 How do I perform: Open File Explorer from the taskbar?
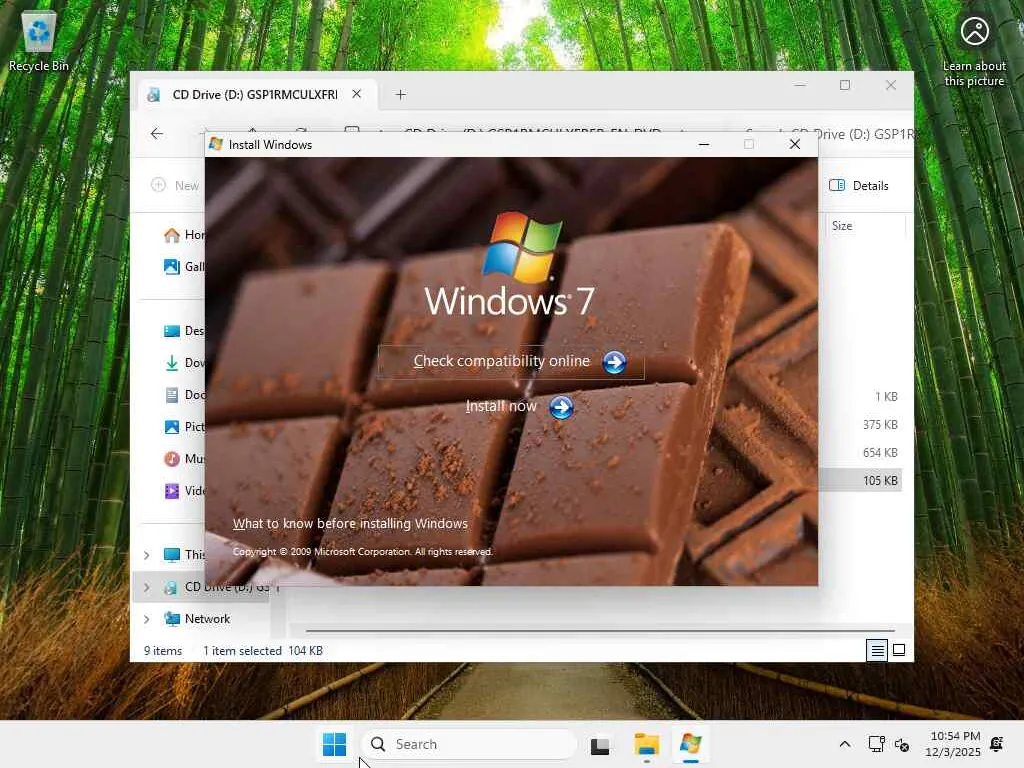[647, 744]
